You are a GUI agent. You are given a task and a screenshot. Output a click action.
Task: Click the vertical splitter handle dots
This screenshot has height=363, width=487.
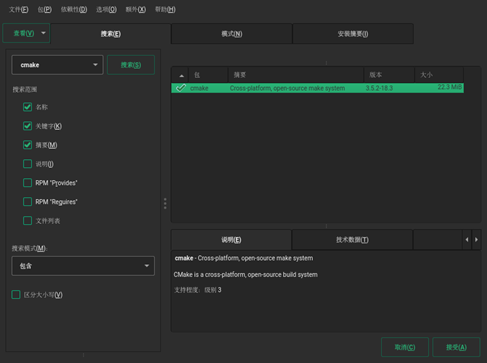click(165, 203)
